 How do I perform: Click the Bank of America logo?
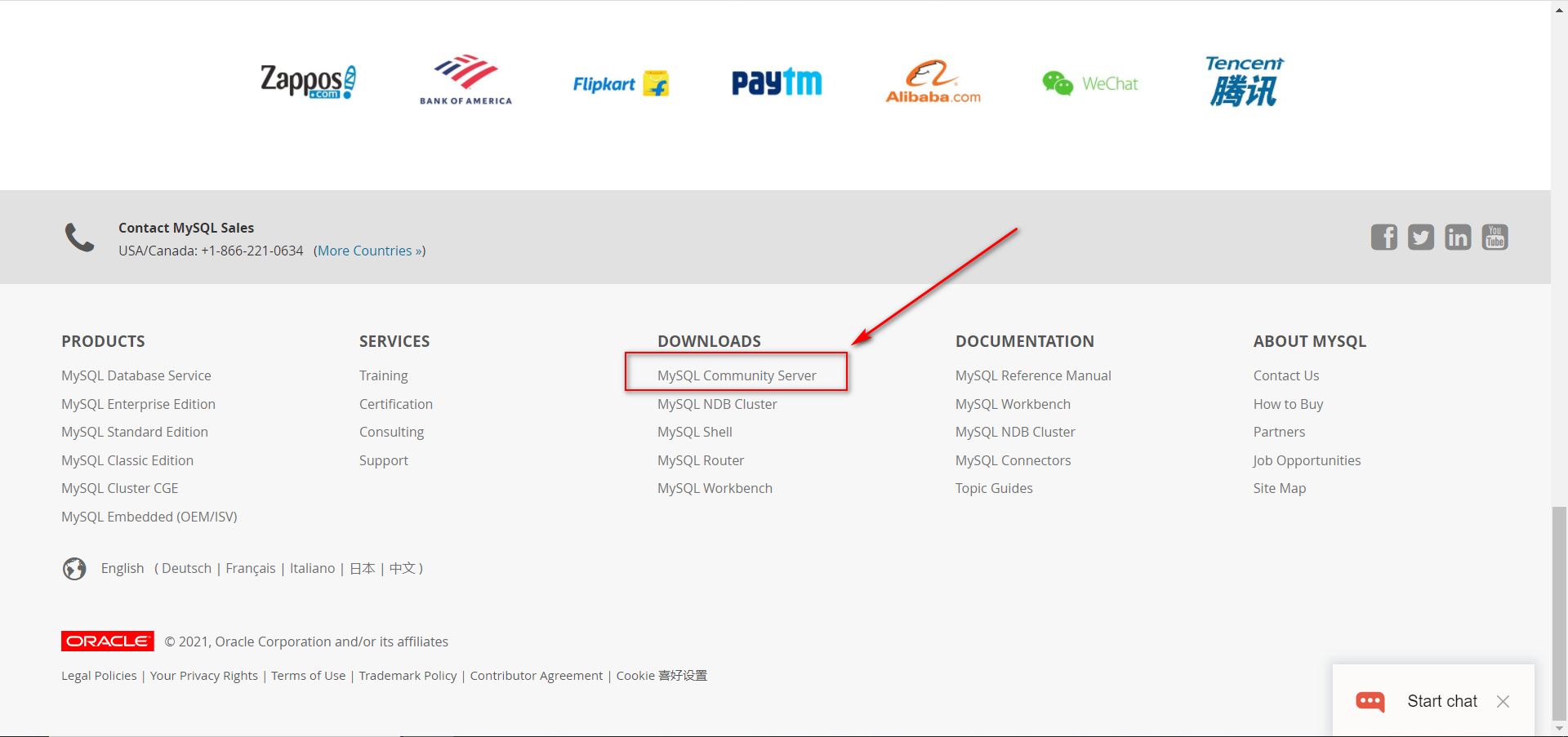465,79
